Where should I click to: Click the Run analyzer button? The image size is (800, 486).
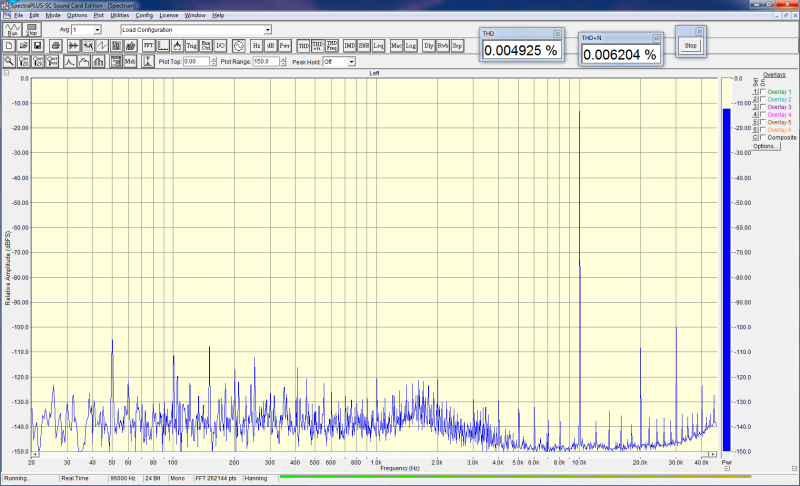point(12,30)
